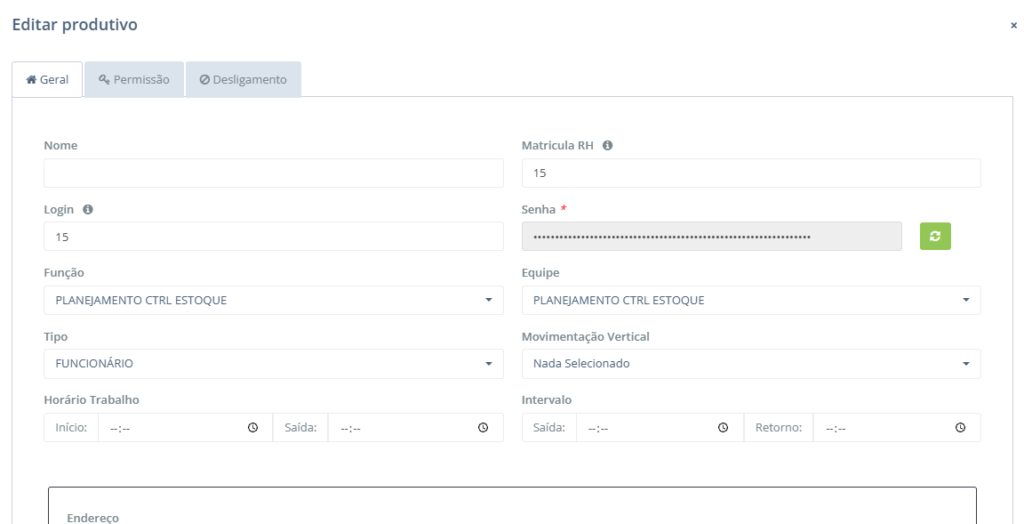Open clock picker for Horário Trabalho Saída
Viewport: 1024px width, 524px height.
483,428
